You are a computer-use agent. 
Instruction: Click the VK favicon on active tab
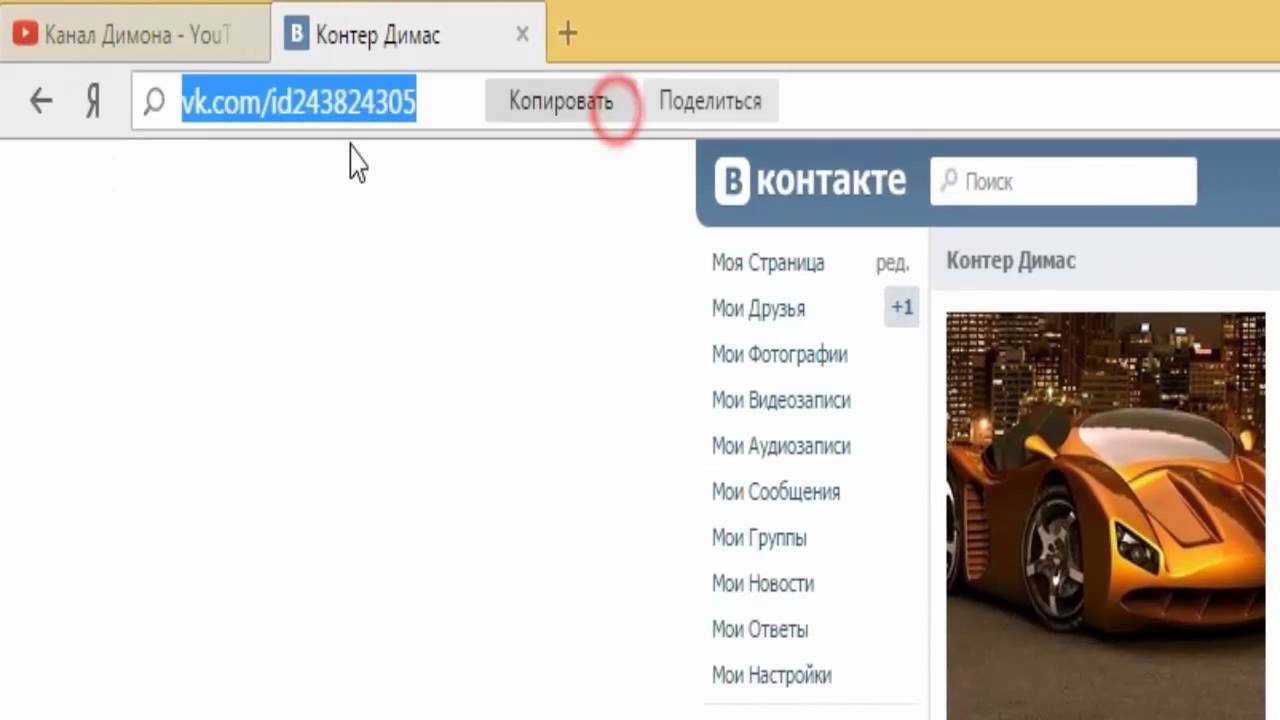(x=296, y=34)
